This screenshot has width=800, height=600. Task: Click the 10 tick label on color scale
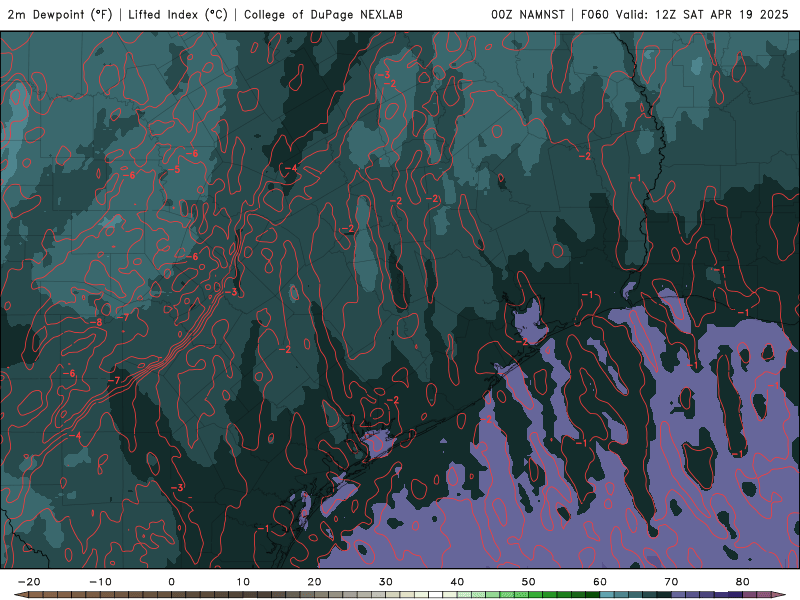pos(243,582)
